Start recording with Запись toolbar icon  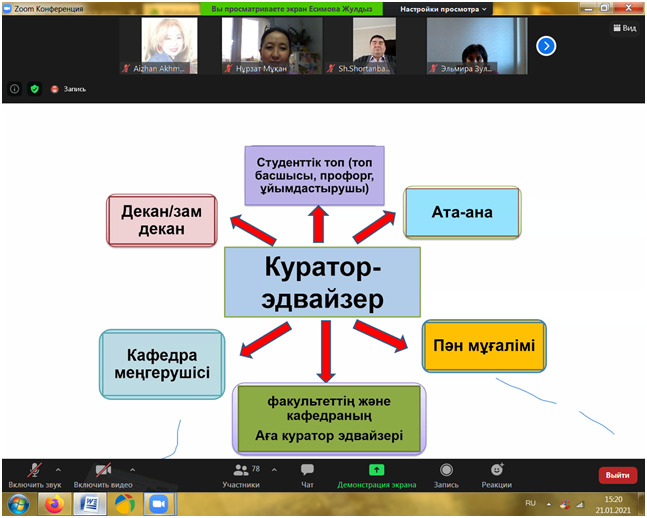coord(446,474)
